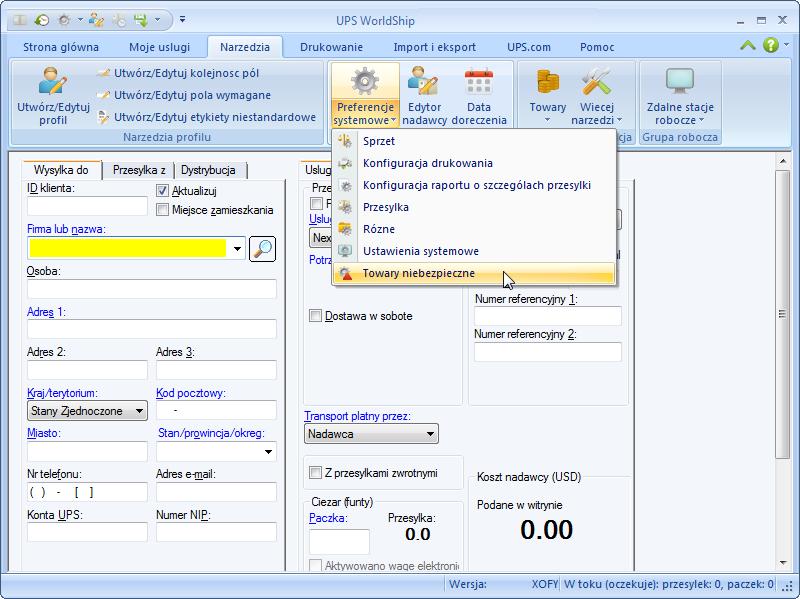Select Wysylka do tab
800x599 pixels.
[x=61, y=170]
